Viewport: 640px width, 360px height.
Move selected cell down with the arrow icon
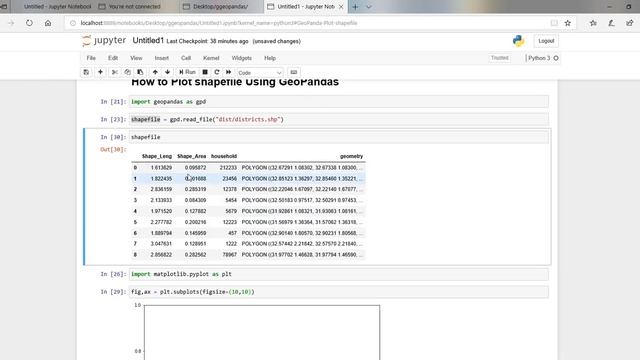167,72
